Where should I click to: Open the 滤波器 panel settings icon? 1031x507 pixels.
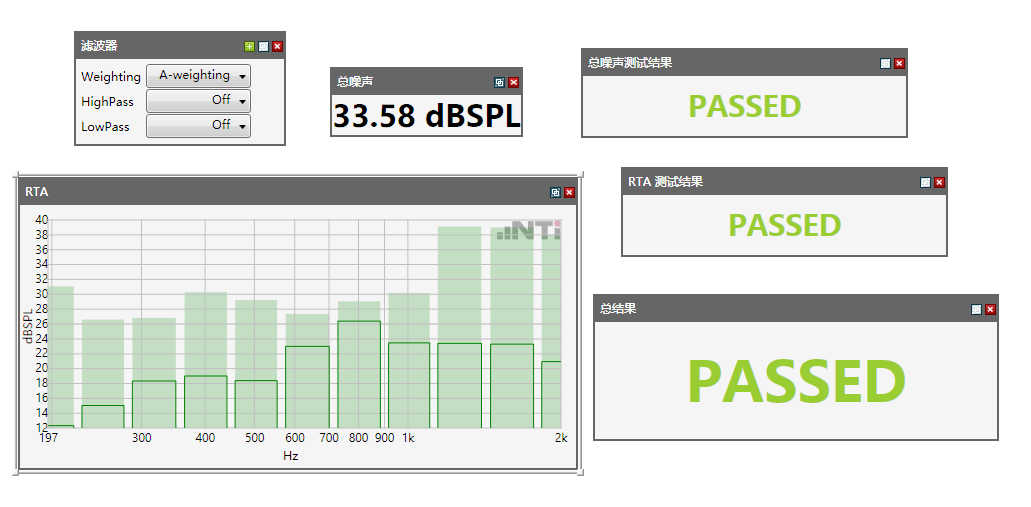[x=264, y=46]
